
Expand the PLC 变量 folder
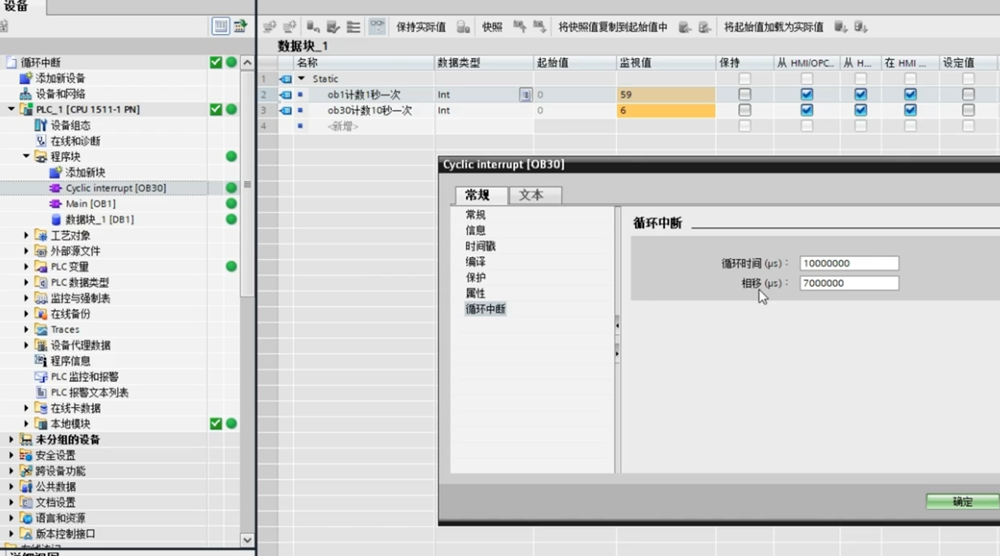pyautogui.click(x=27, y=267)
